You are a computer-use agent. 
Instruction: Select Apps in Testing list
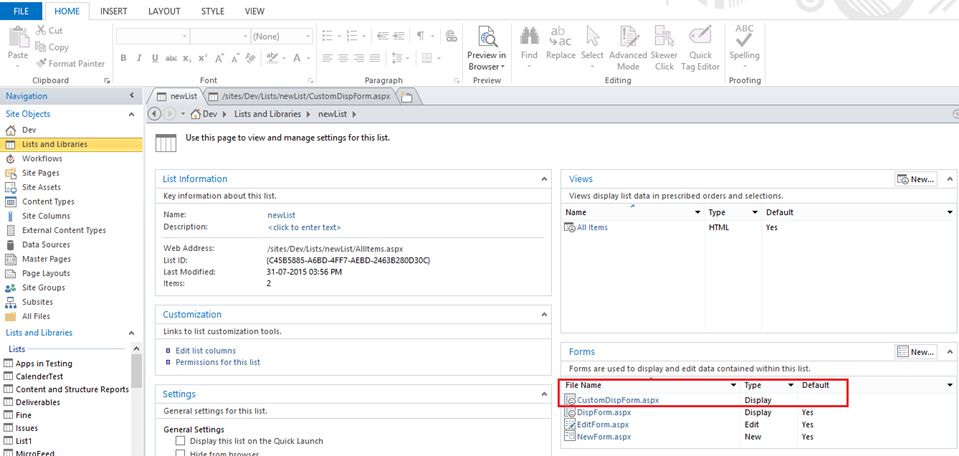tap(43, 364)
